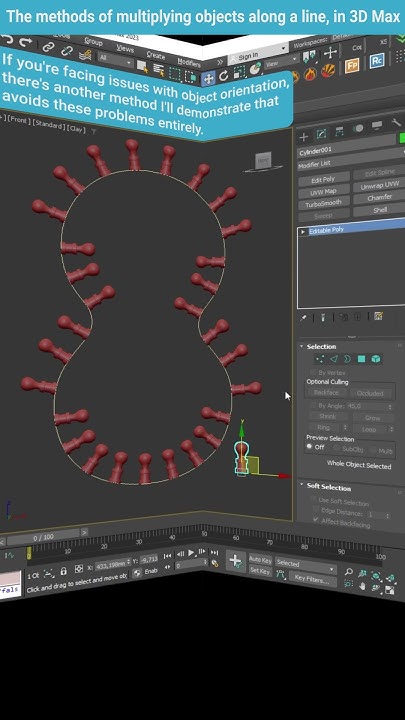
Task: Click the ViewCube in the viewport
Action: click(x=263, y=161)
